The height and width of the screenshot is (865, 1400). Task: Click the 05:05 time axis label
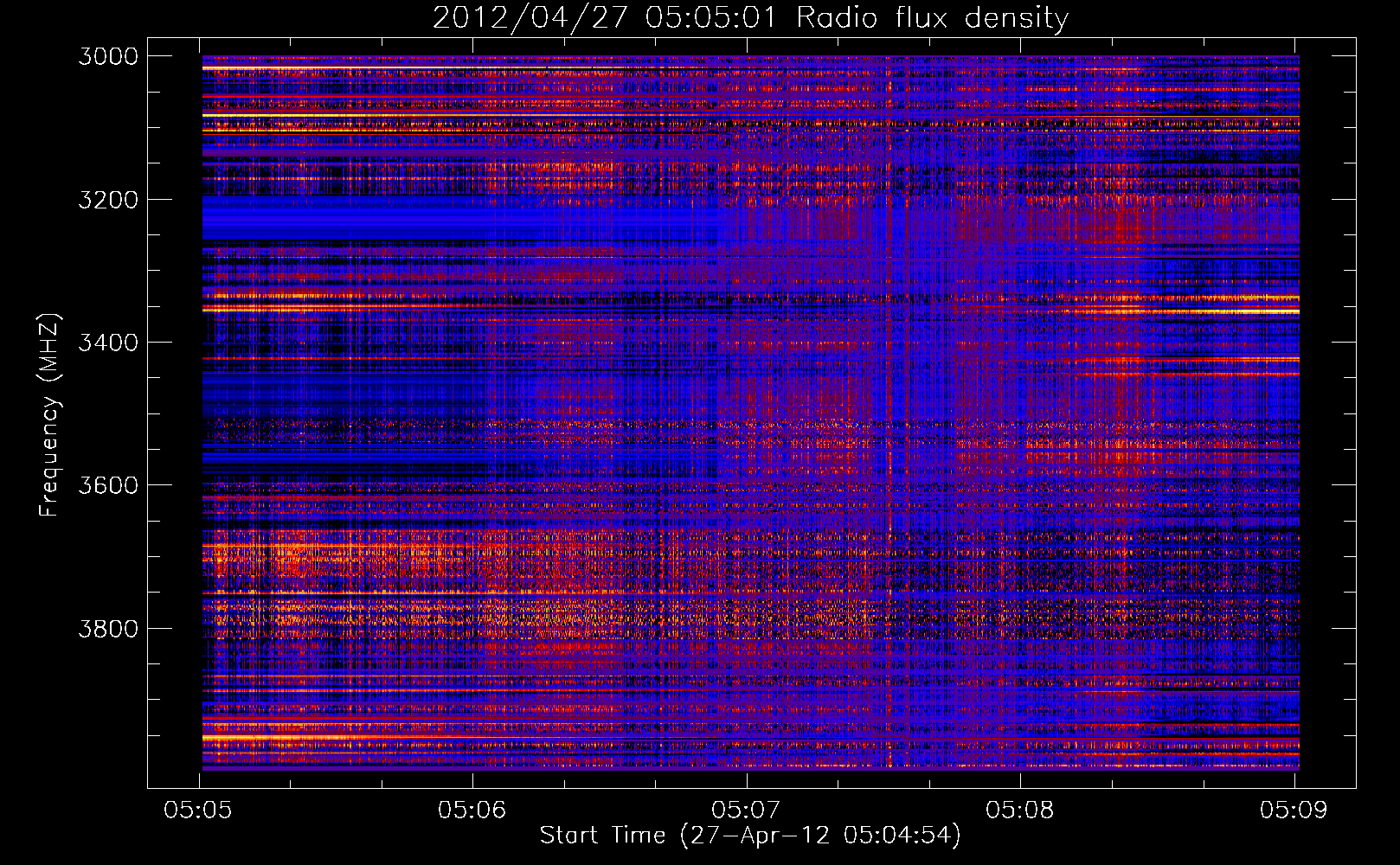(x=198, y=810)
